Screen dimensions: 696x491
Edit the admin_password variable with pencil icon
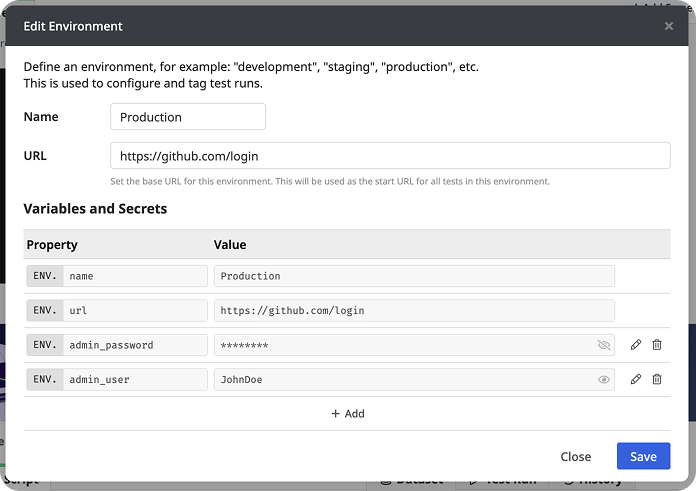(x=636, y=345)
